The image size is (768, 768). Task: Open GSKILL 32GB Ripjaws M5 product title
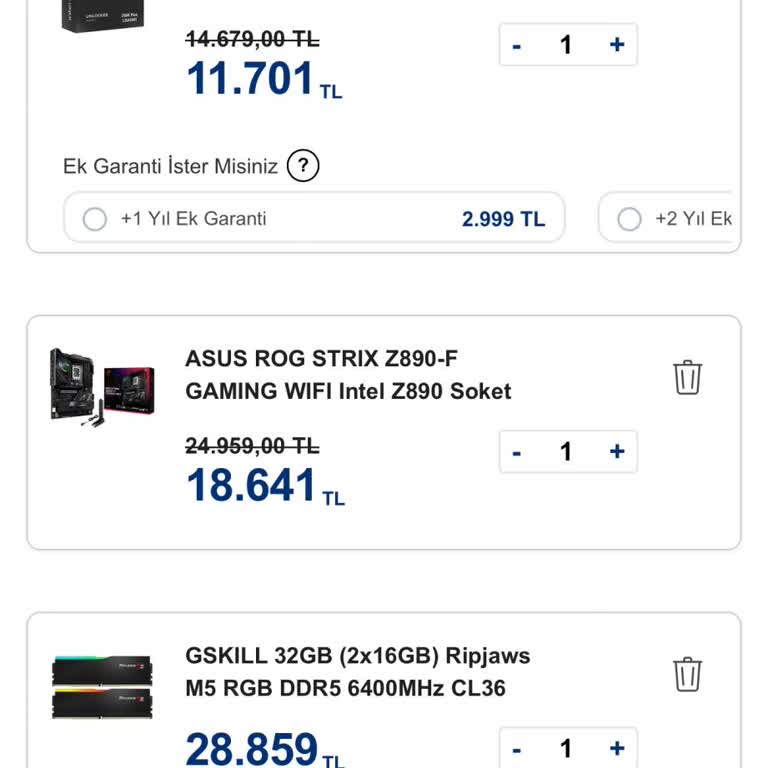click(358, 672)
